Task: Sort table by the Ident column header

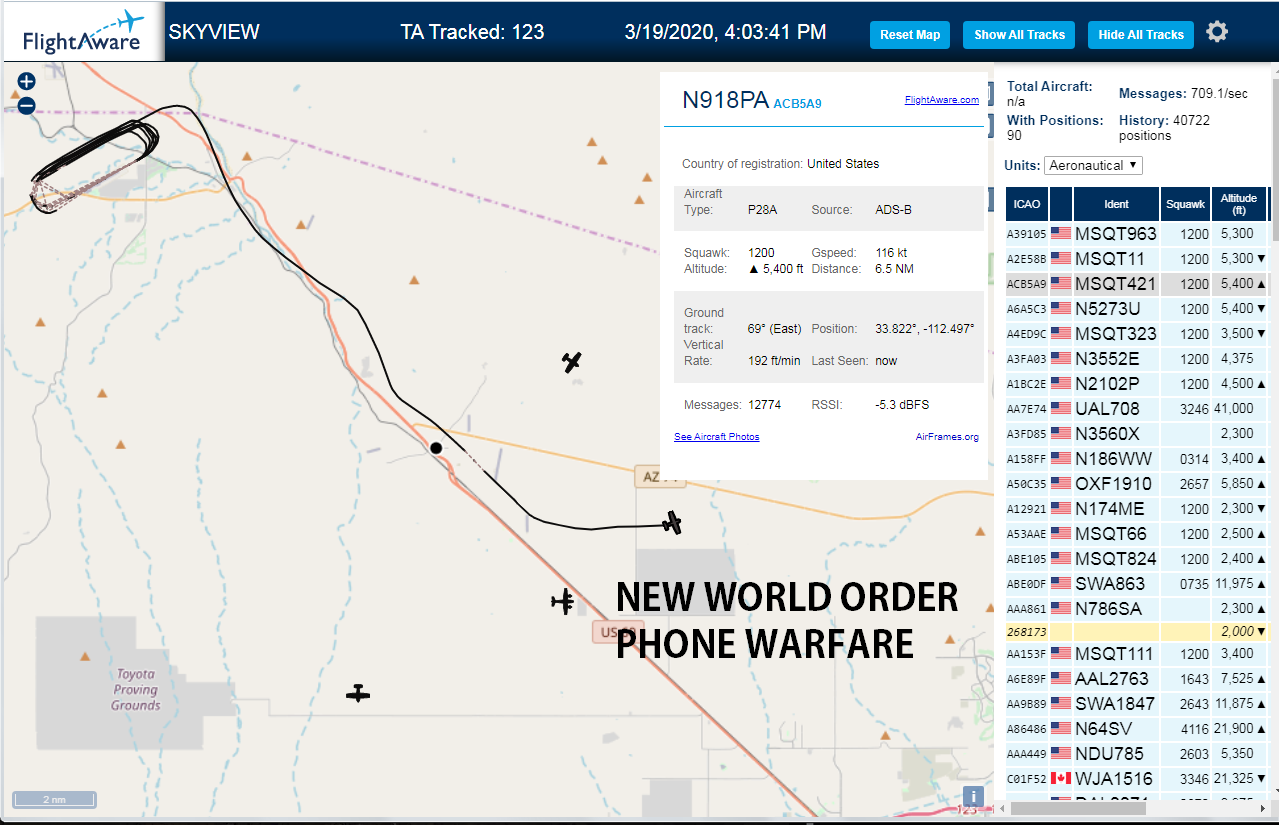Action: [1117, 204]
